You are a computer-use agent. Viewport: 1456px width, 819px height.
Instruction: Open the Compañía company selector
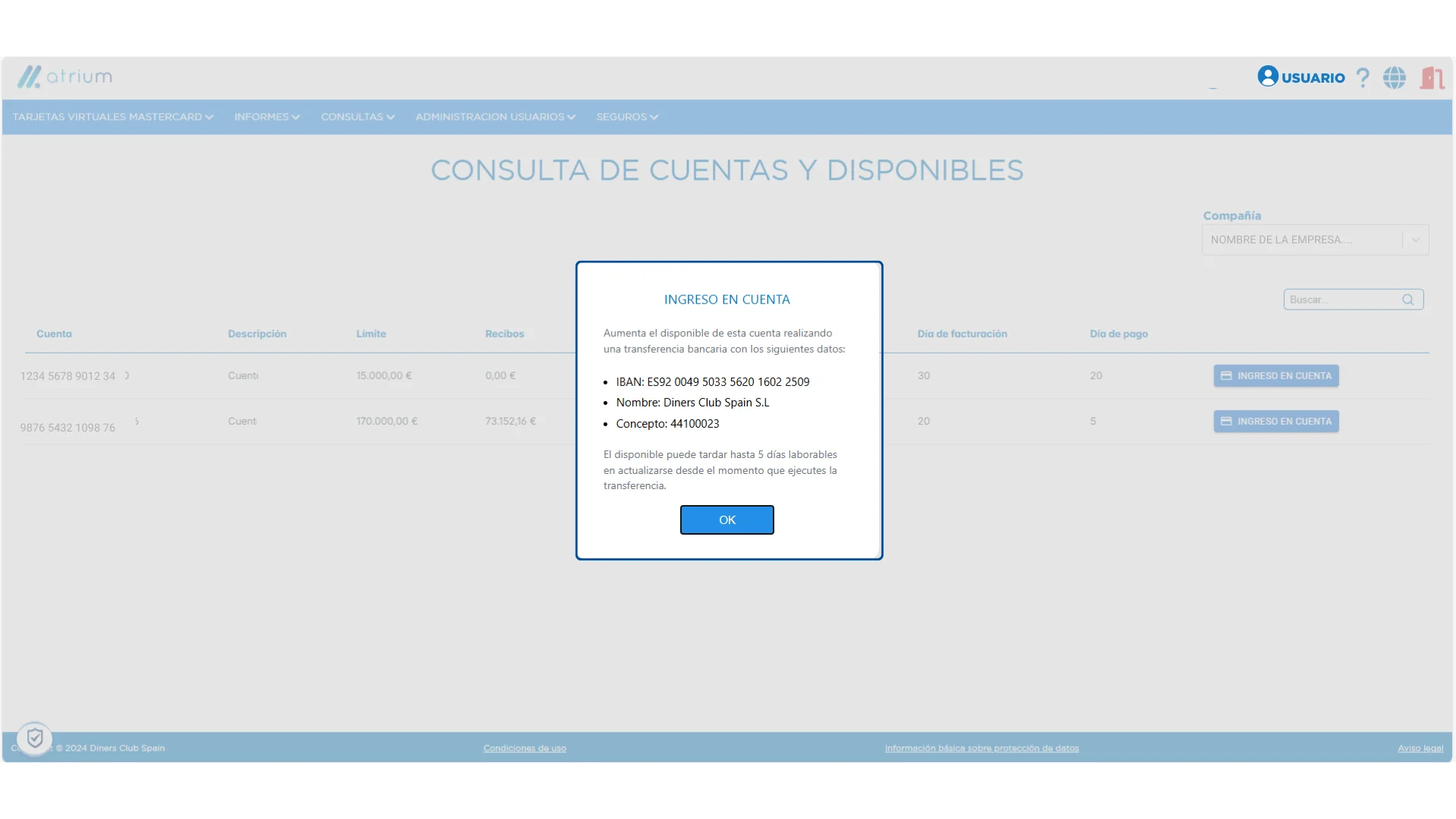coord(1314,240)
